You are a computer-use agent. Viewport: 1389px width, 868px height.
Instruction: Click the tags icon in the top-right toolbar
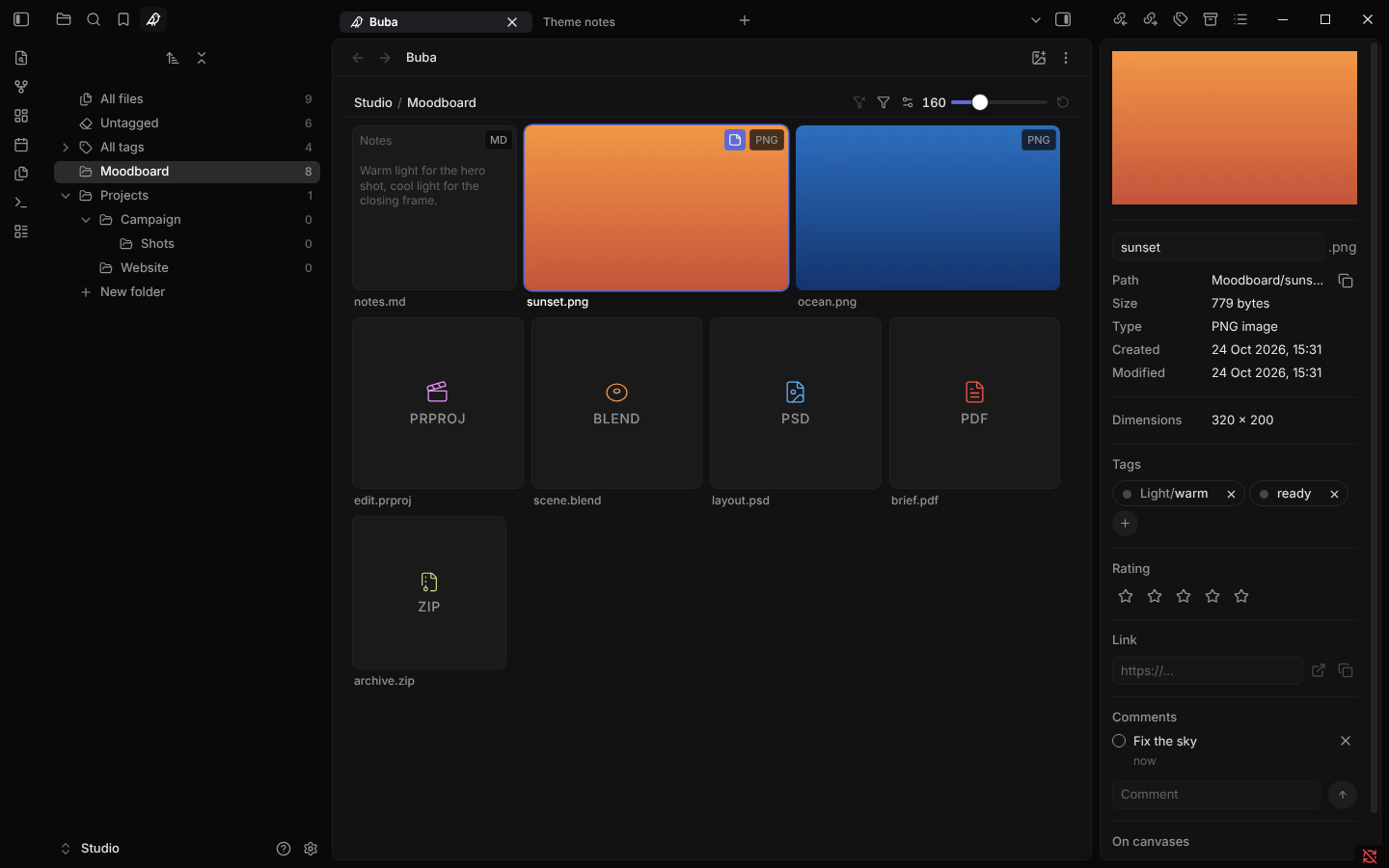pos(1181,19)
